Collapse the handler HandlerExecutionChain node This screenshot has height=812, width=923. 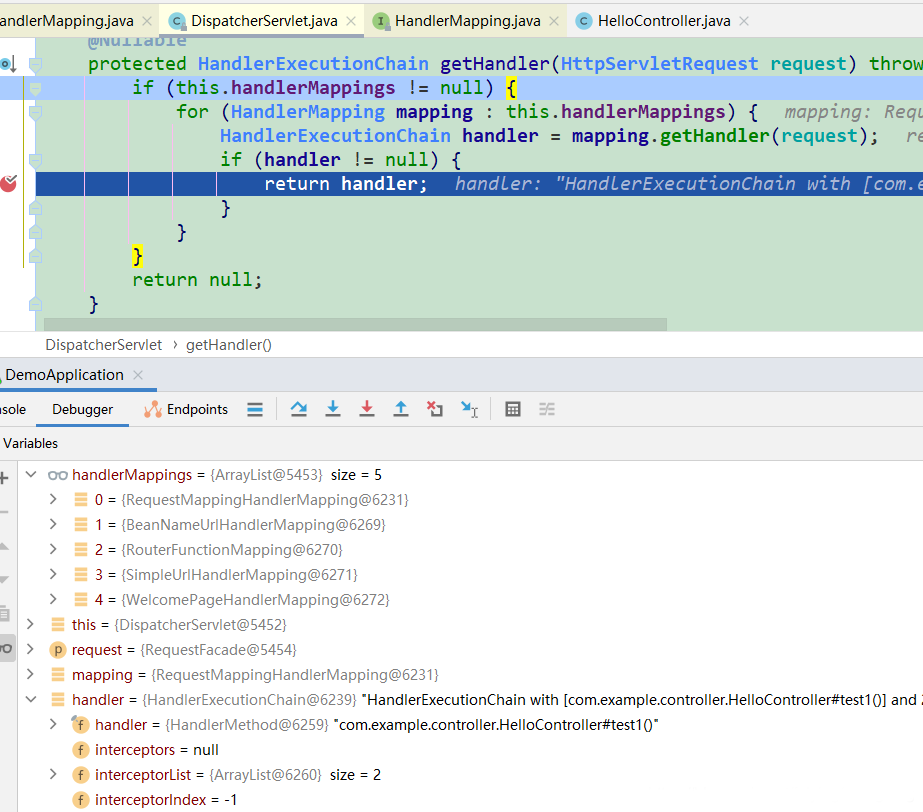[31, 700]
